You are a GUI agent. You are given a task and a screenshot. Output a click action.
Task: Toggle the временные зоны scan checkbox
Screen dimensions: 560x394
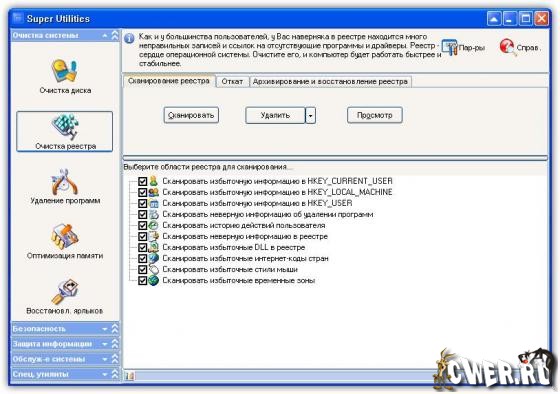pos(142,281)
